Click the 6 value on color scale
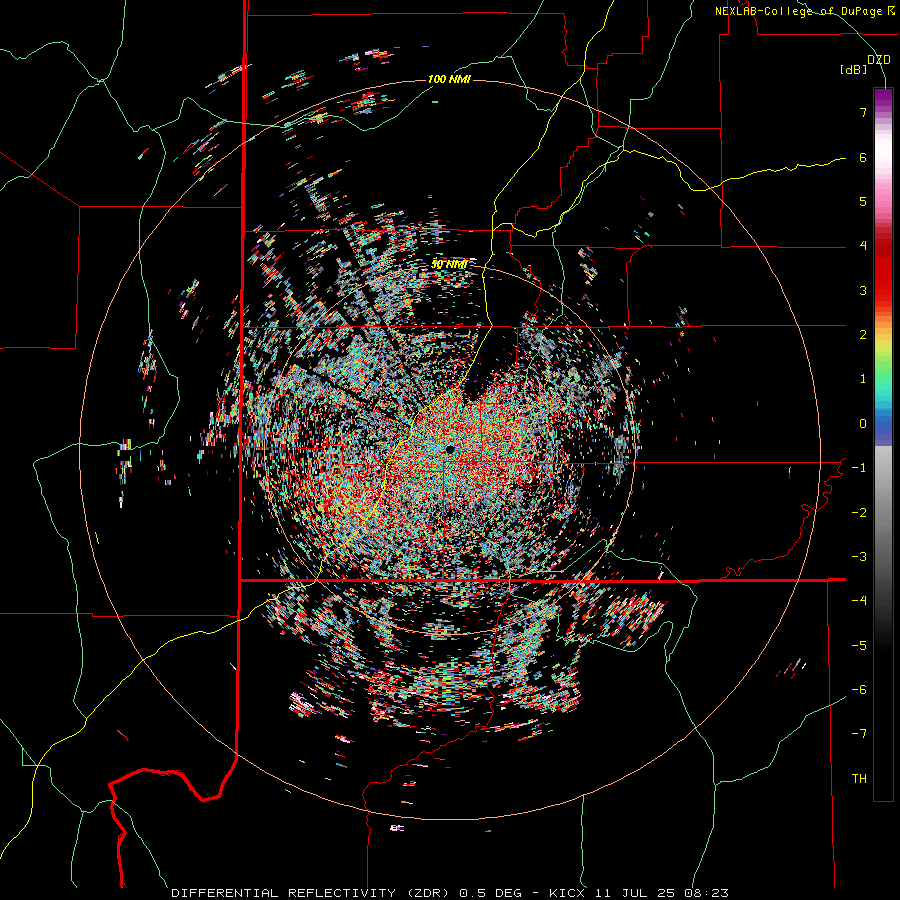Image resolution: width=900 pixels, height=900 pixels. click(x=863, y=157)
